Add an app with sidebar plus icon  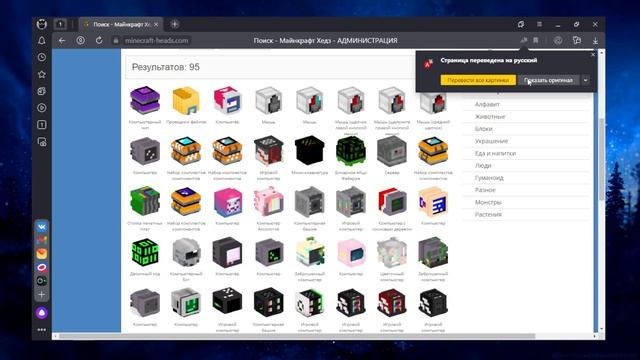(x=42, y=294)
